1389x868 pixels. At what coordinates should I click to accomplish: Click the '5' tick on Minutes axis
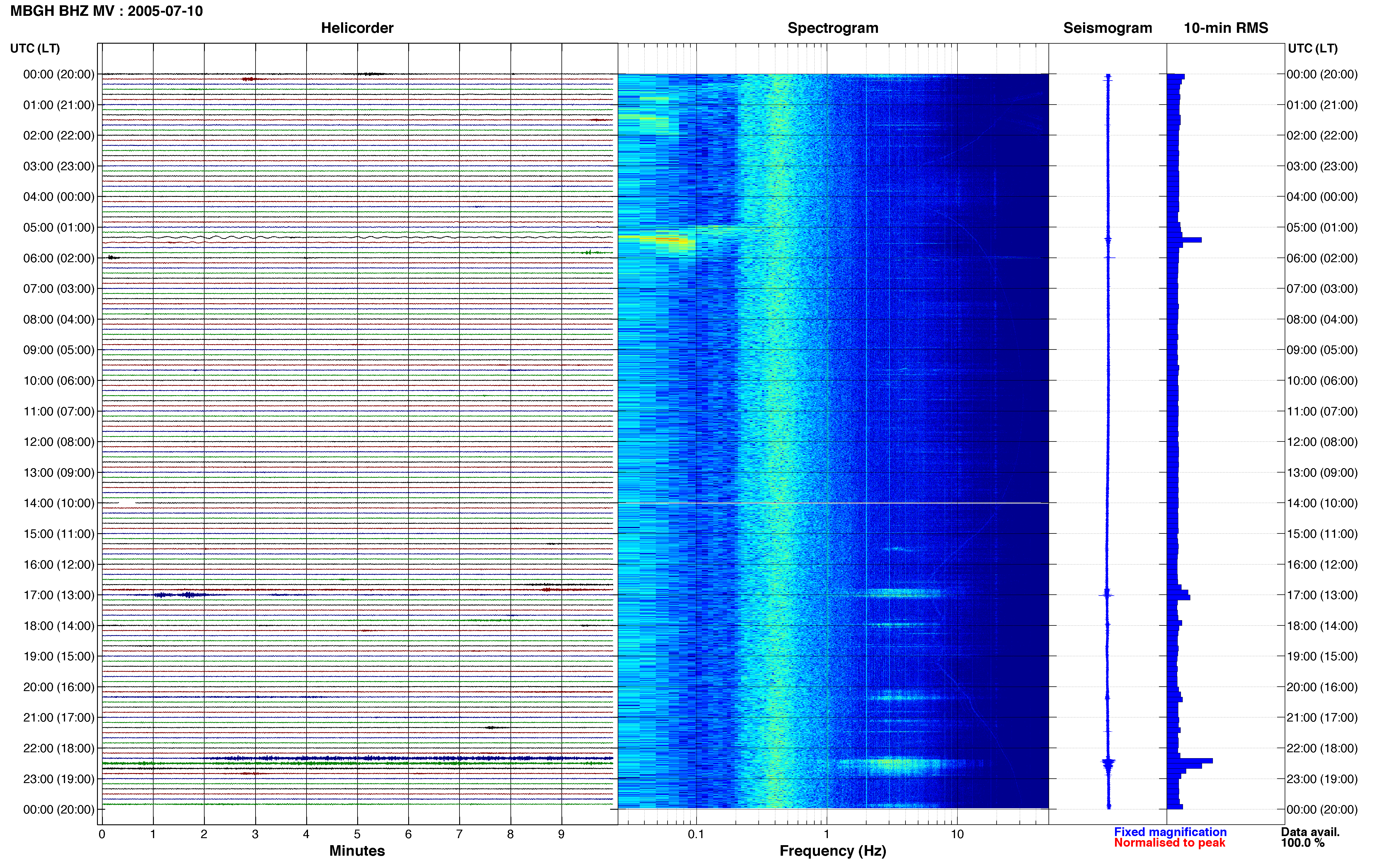click(x=357, y=834)
